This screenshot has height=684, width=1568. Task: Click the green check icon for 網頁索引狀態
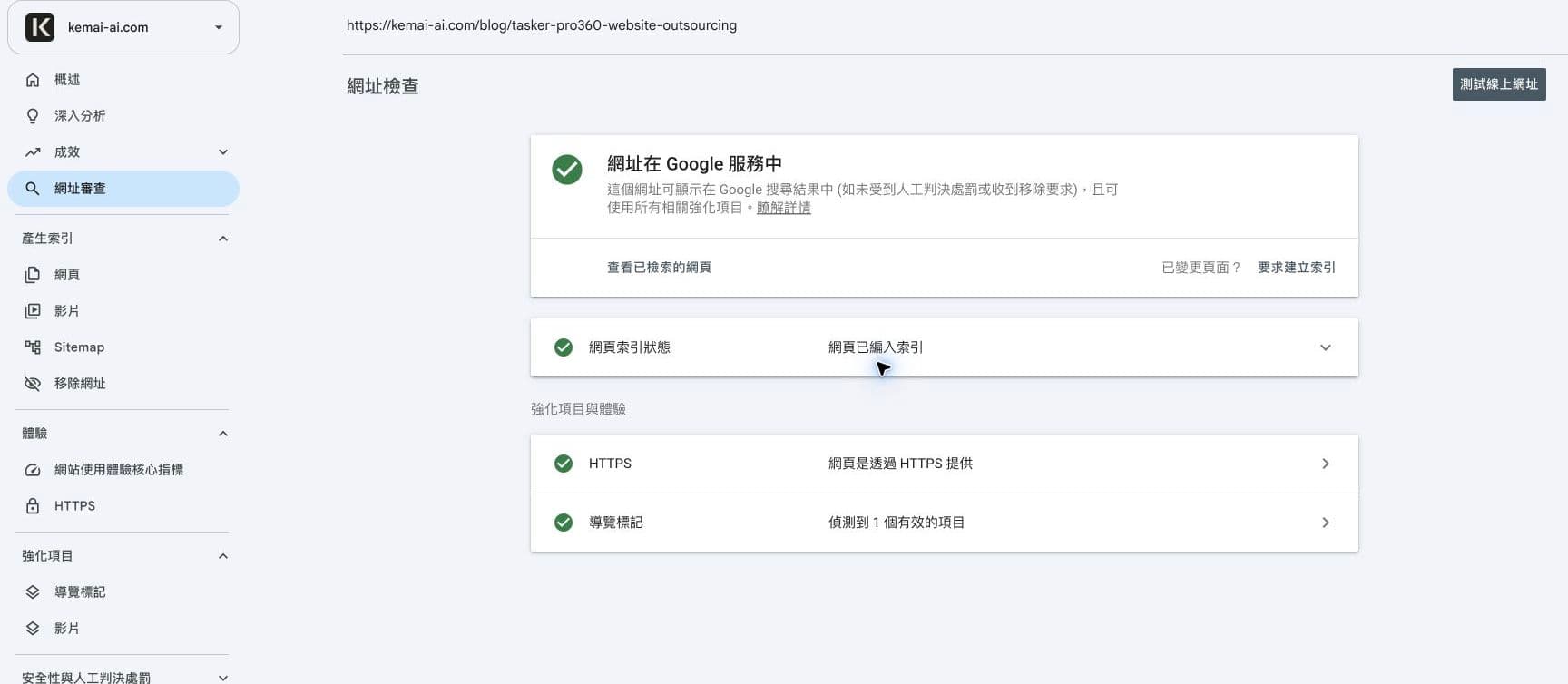[563, 347]
